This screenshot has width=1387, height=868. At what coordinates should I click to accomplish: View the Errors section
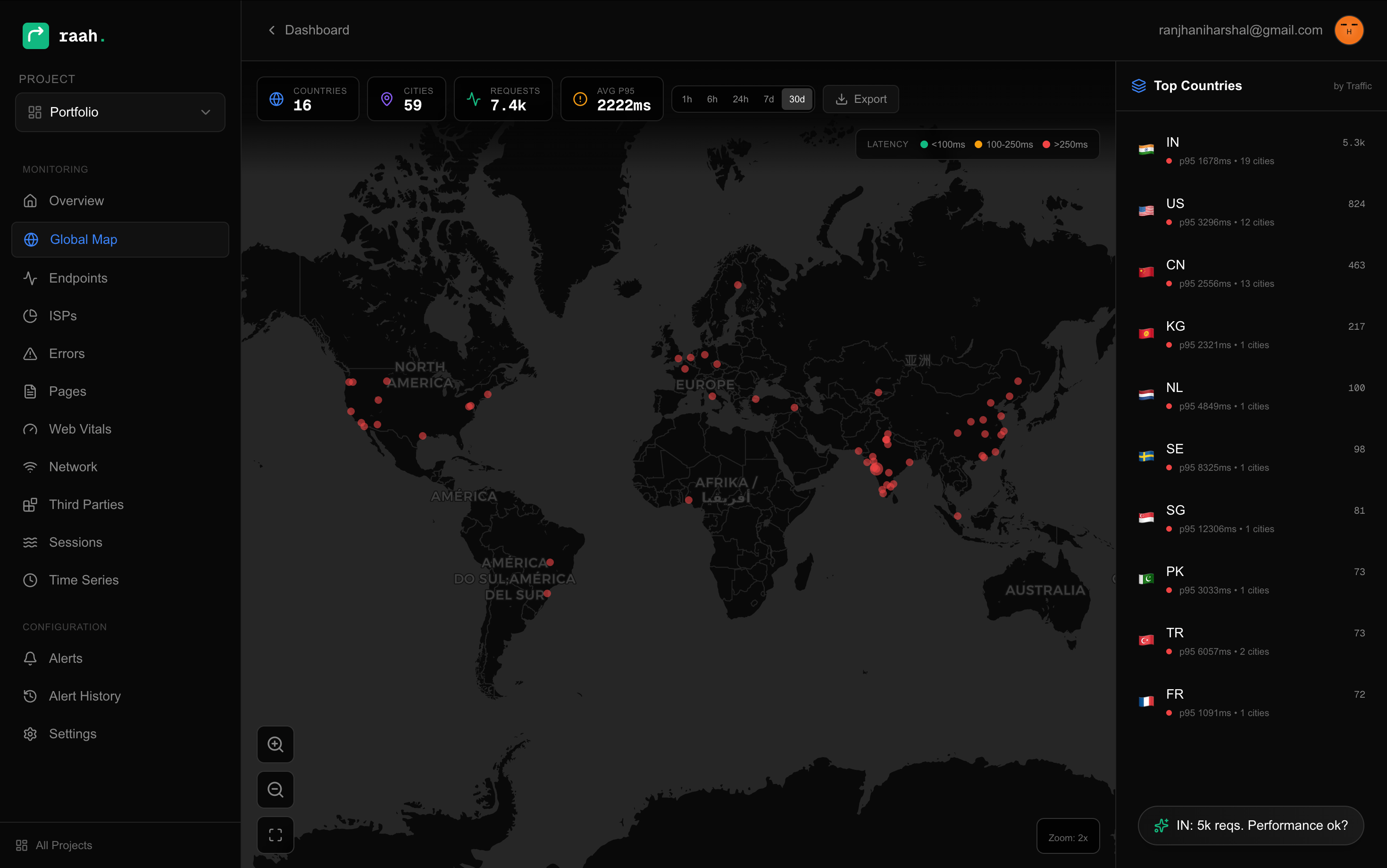point(66,353)
